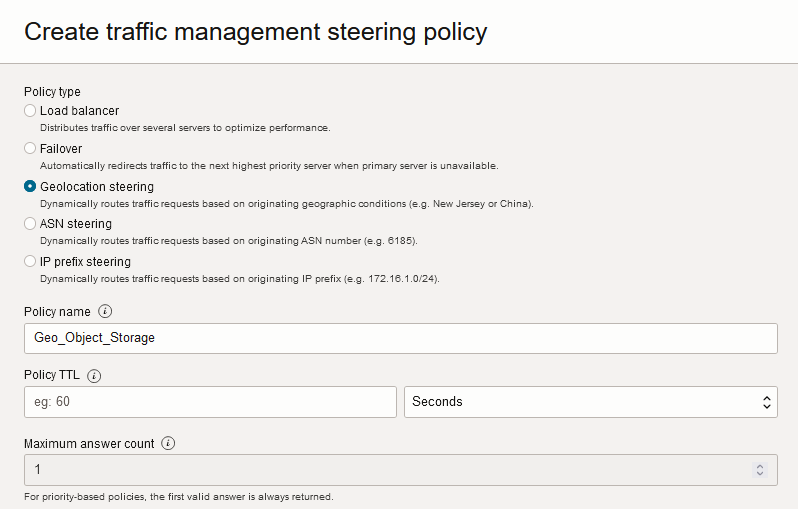Click the Policy TTL info icon

pyautogui.click(x=95, y=376)
